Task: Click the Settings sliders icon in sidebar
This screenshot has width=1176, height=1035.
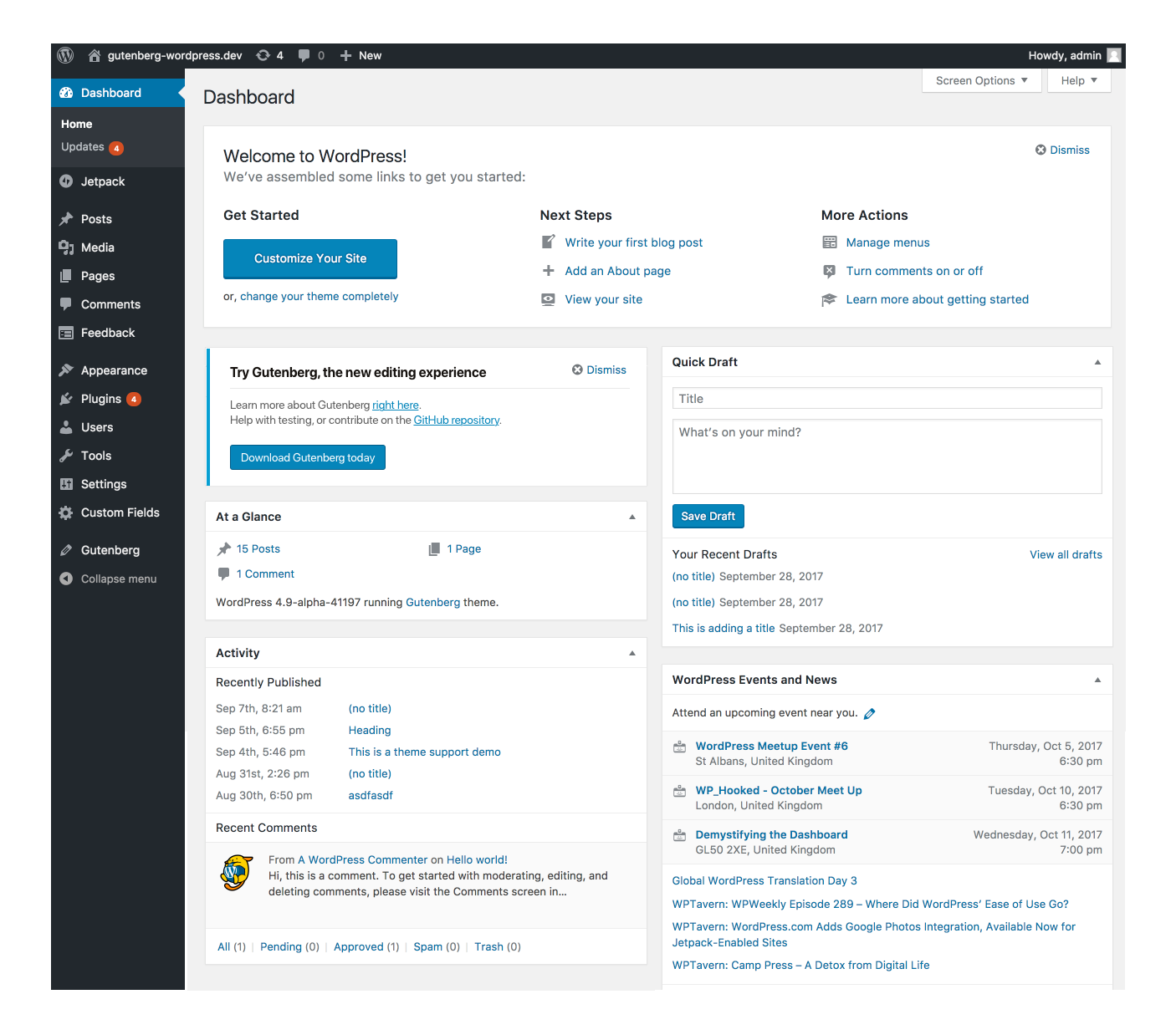Action: point(66,484)
